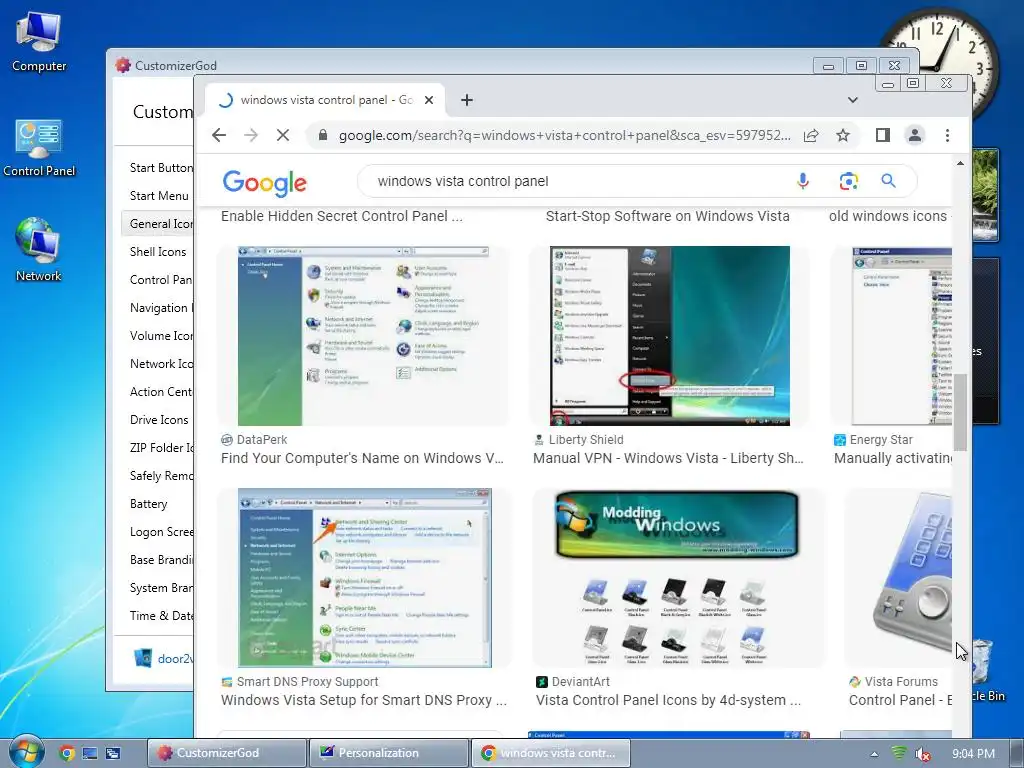Select Shell Icons in CustomizerGod sidebar
Viewport: 1024px width, 768px height.
pos(158,252)
